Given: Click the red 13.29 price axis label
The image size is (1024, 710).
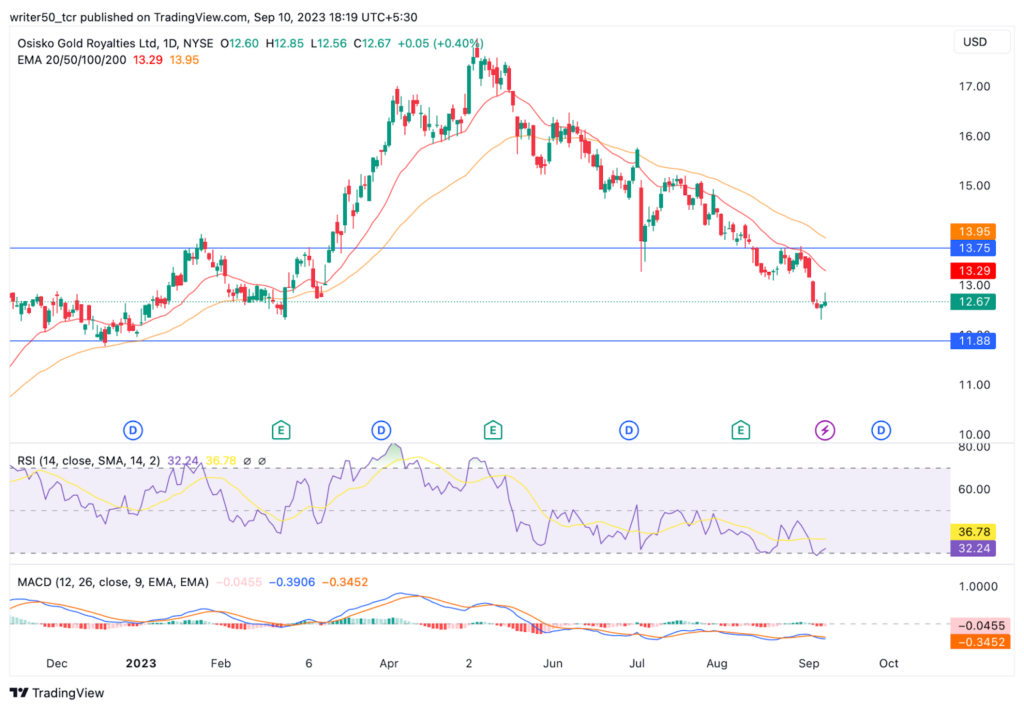Looking at the screenshot, I should click(x=973, y=270).
